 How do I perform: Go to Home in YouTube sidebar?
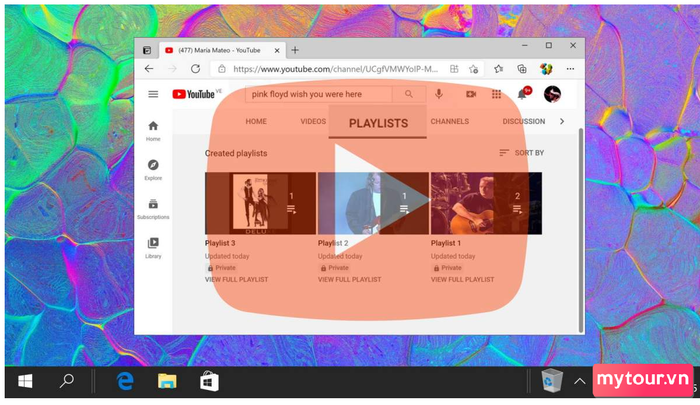(153, 131)
